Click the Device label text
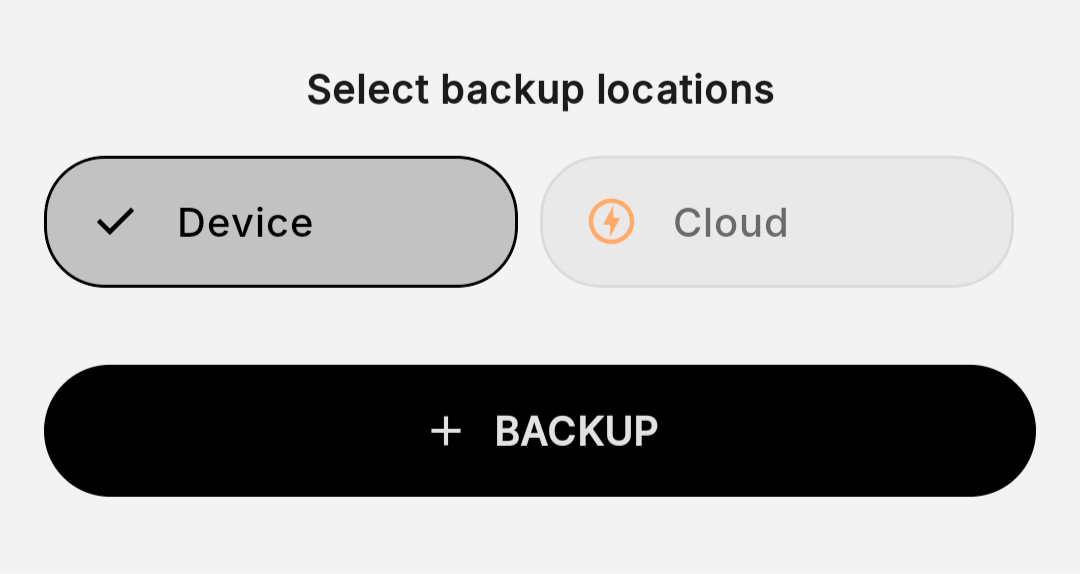The height and width of the screenshot is (574, 1080). coord(245,223)
